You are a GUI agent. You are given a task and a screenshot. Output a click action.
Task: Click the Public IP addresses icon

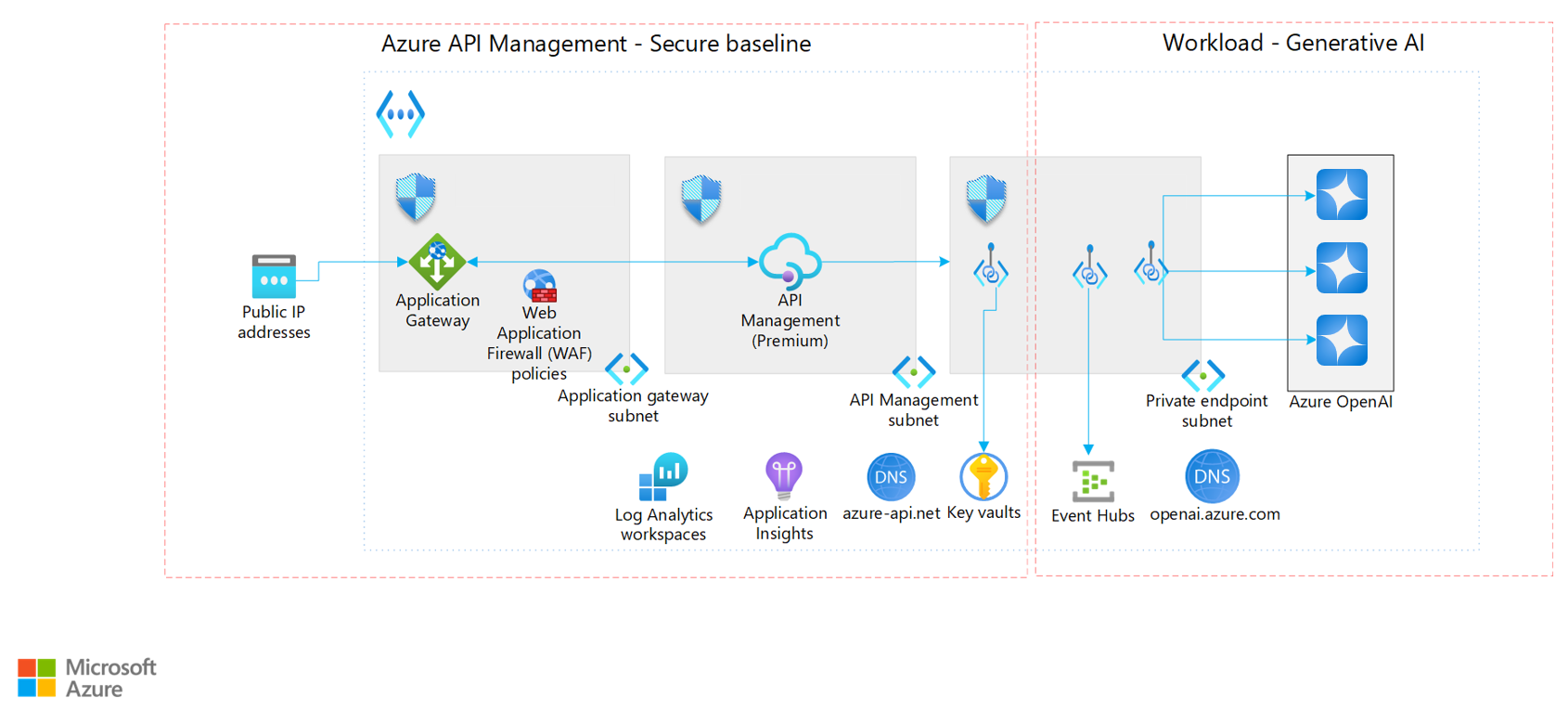tap(274, 277)
